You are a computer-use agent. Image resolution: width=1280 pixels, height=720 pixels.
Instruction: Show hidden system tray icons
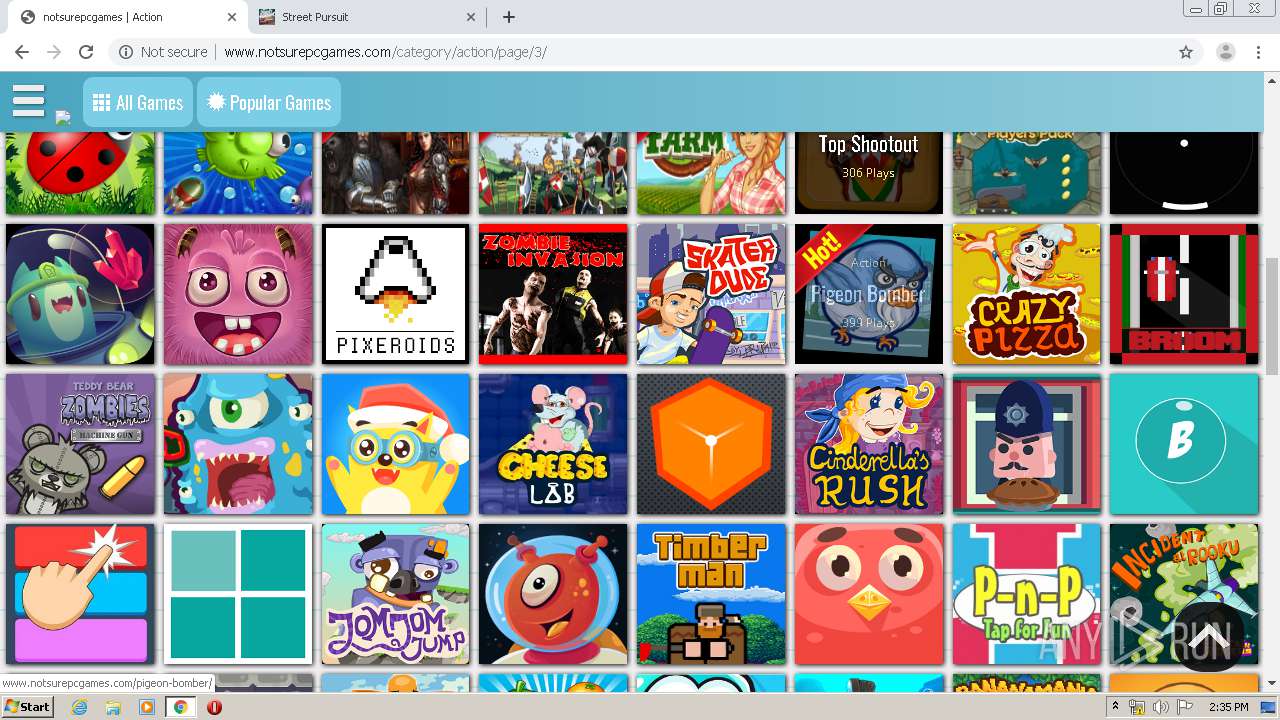point(1116,707)
